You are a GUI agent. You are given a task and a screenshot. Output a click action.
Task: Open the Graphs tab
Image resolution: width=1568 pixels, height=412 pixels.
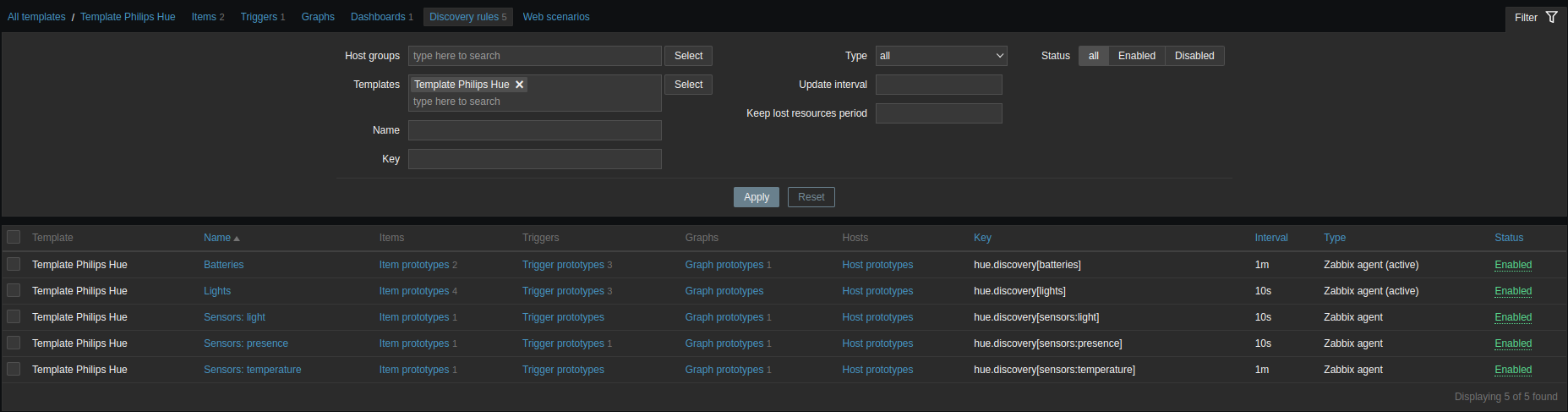tap(318, 17)
